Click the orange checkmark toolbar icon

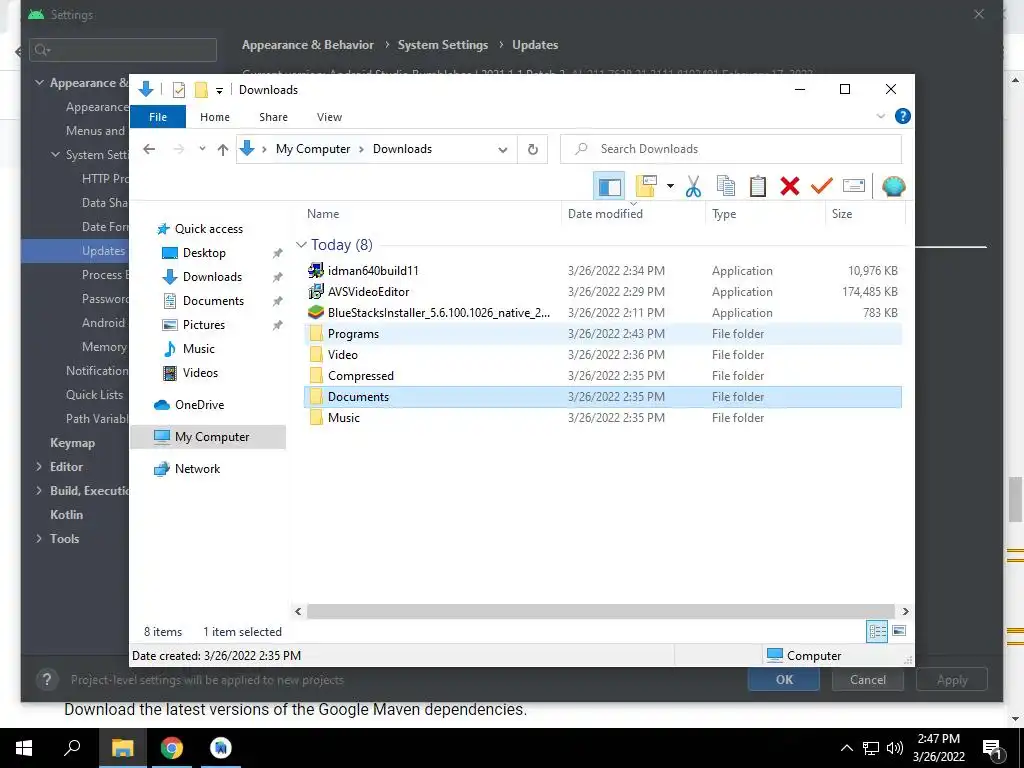pos(822,186)
